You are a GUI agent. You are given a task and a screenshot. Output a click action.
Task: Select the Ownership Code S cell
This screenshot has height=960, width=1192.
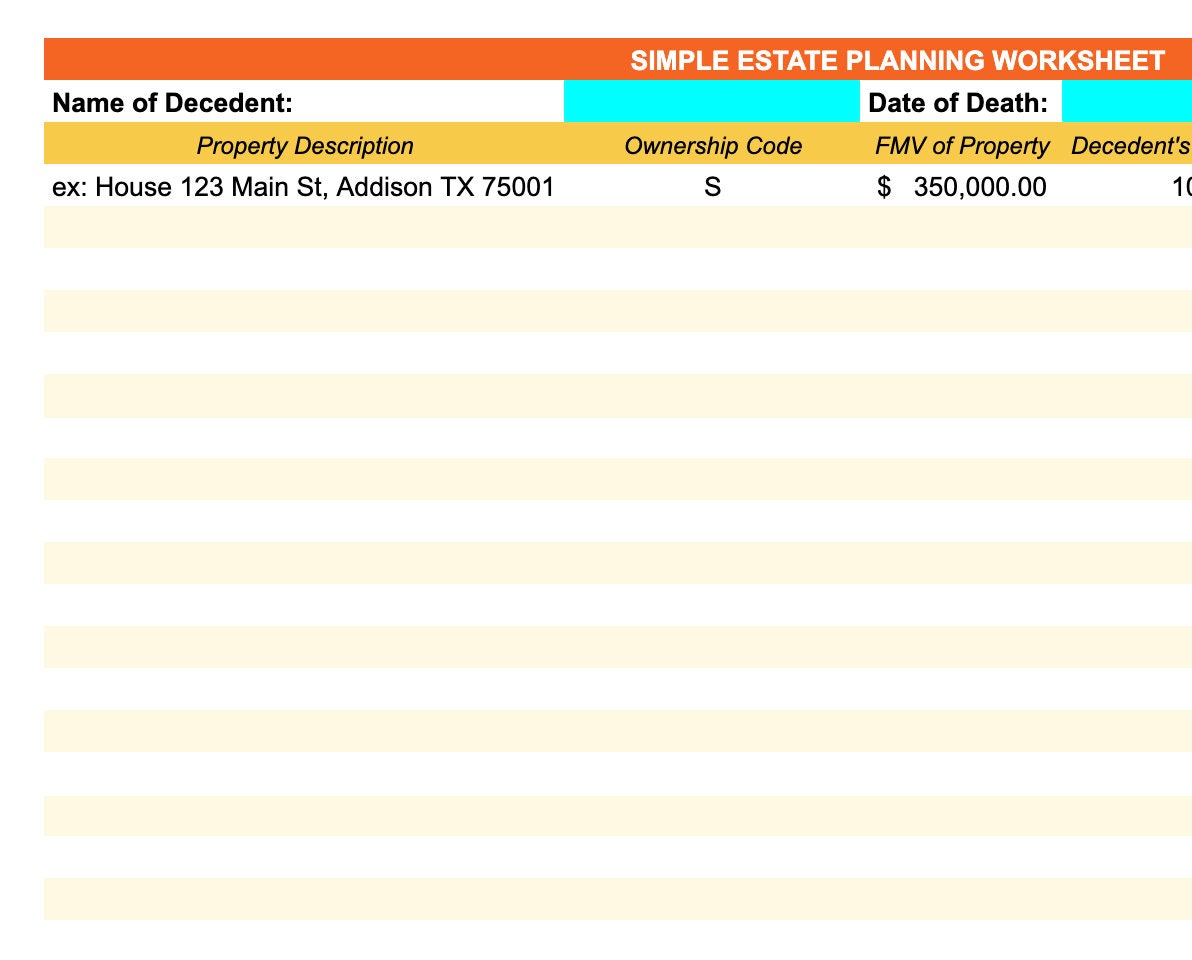point(712,186)
